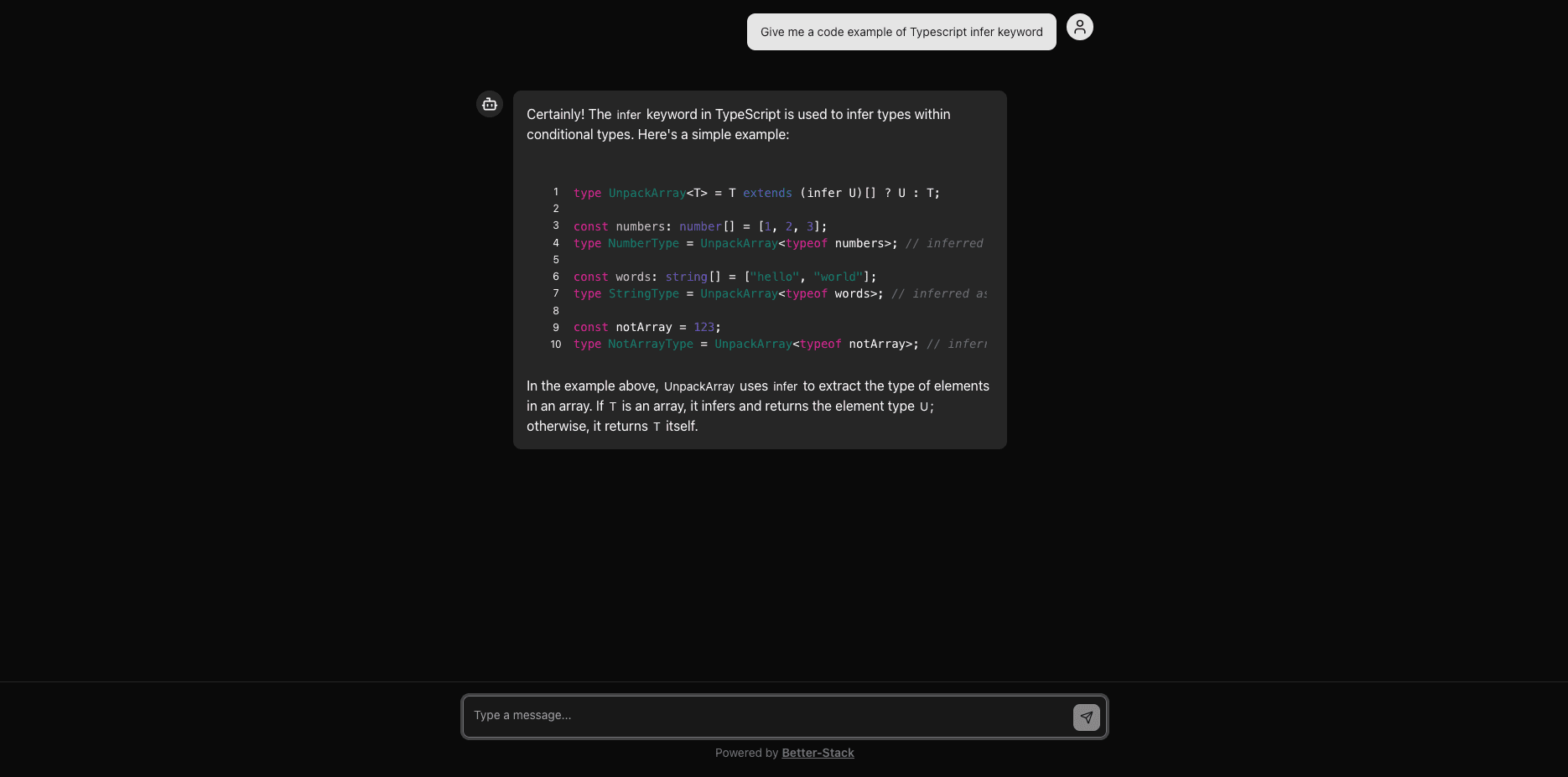Click the 'Type a message' input field
The height and width of the screenshot is (777, 1568).
coord(755,716)
